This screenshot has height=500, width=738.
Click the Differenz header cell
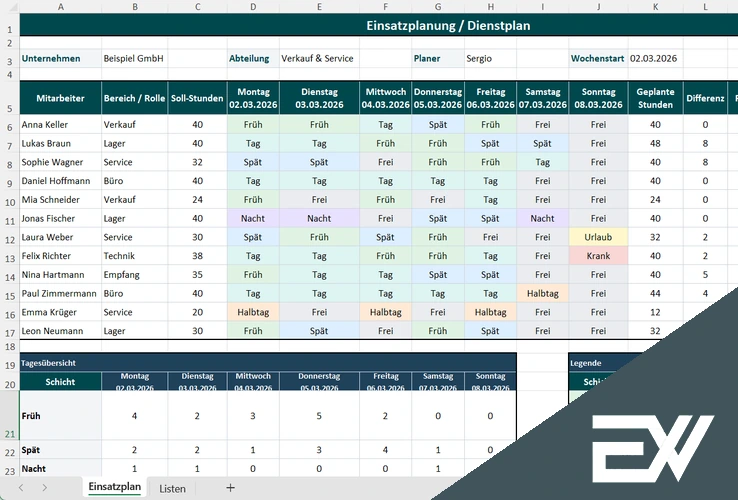click(705, 98)
